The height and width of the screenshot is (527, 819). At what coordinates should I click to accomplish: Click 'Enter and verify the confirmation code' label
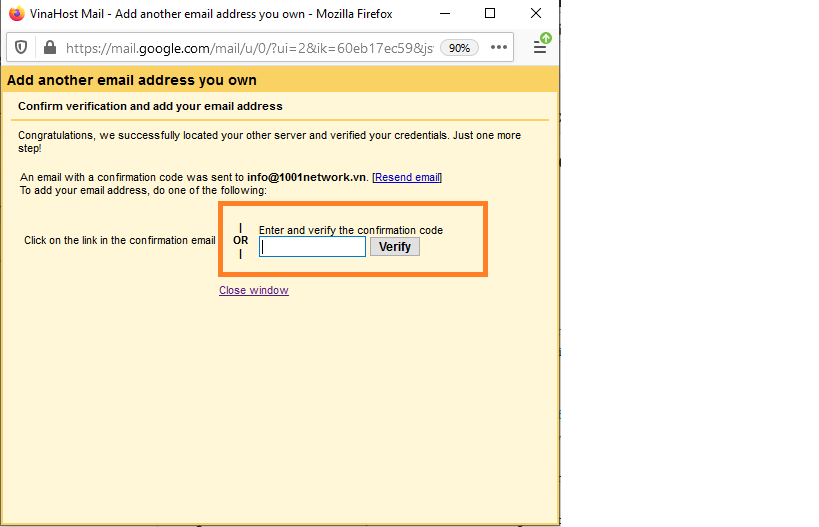(351, 230)
